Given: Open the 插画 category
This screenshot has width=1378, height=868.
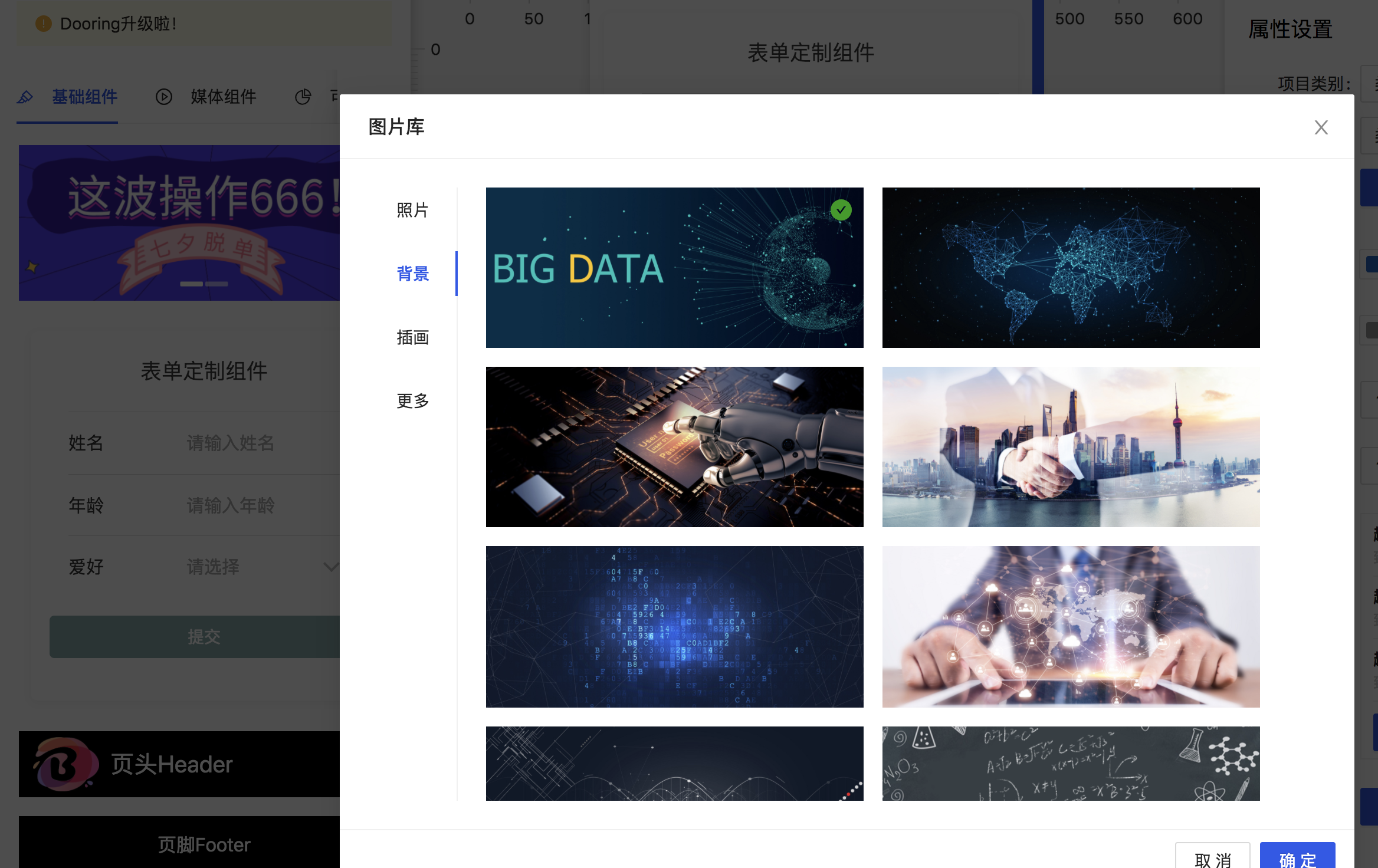Looking at the screenshot, I should [412, 337].
